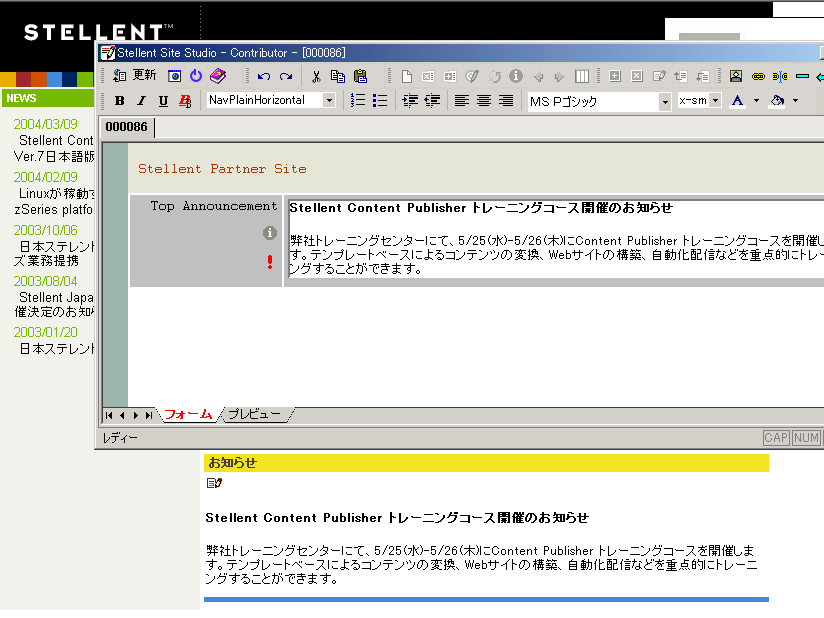Click the add element plus-box icon
The image size is (824, 618).
tap(614, 76)
